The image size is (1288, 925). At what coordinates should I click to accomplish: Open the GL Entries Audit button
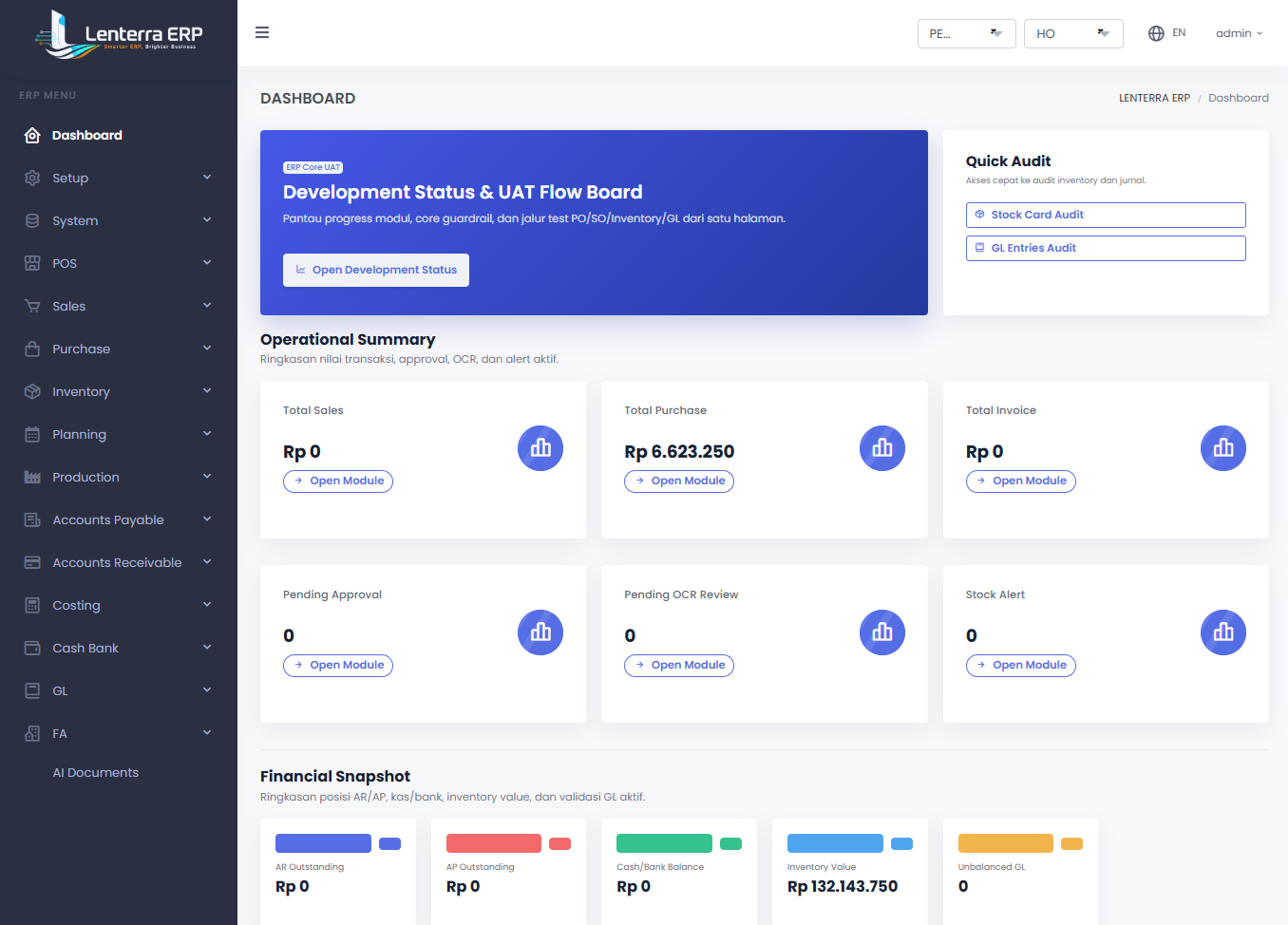[1106, 248]
